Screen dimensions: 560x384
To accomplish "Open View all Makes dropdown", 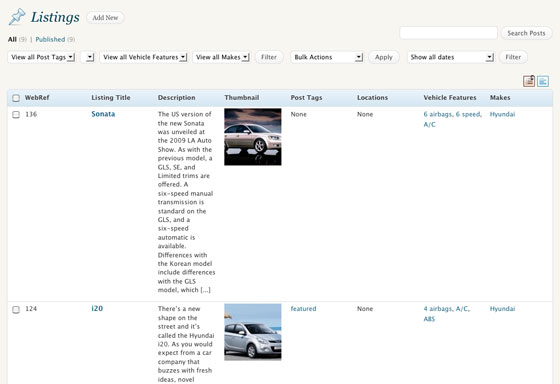I will pyautogui.click(x=221, y=57).
